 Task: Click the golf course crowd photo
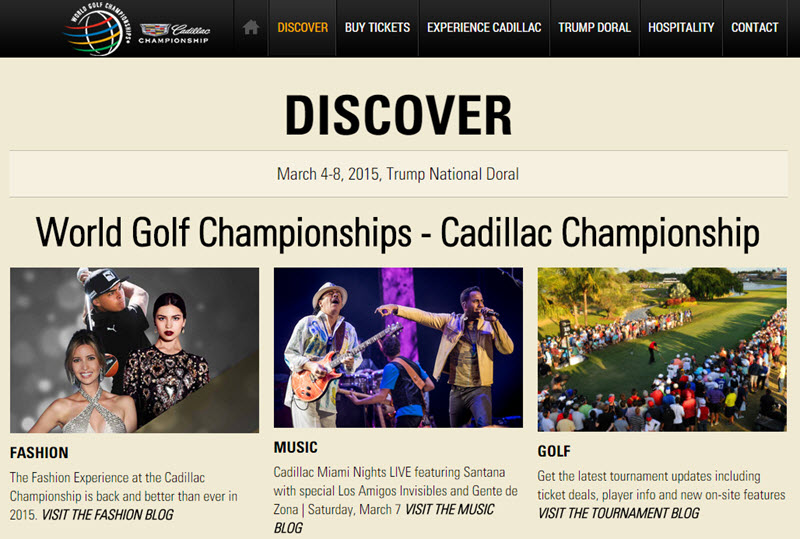click(662, 350)
